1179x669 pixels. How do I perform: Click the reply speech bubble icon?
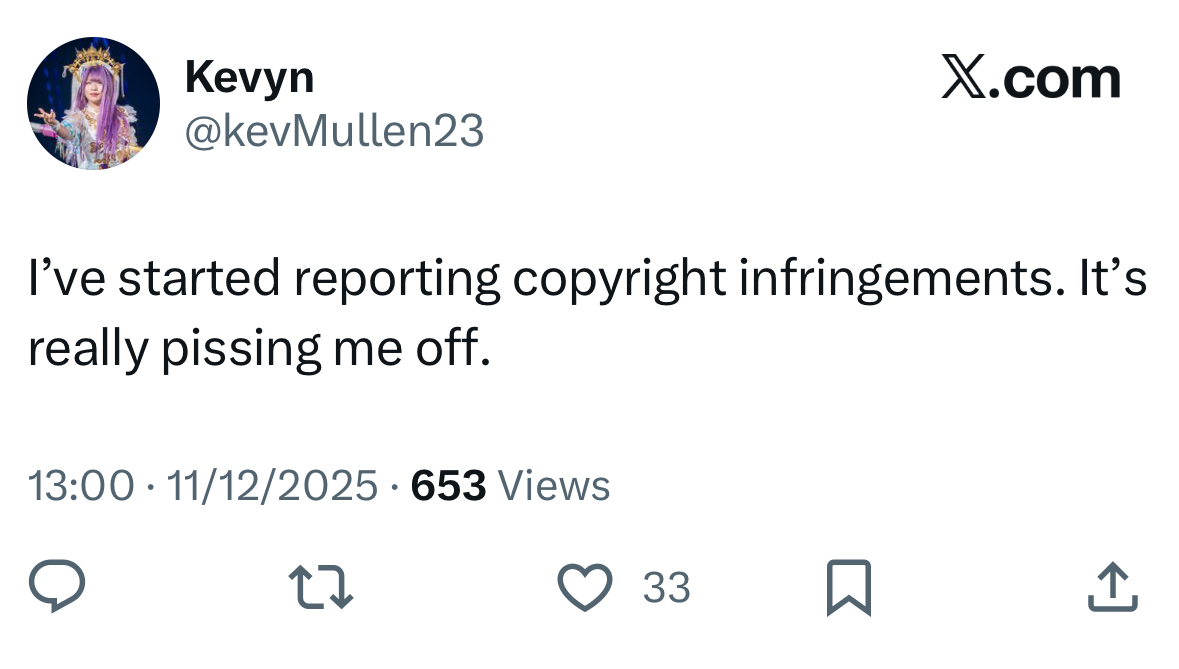(57, 587)
